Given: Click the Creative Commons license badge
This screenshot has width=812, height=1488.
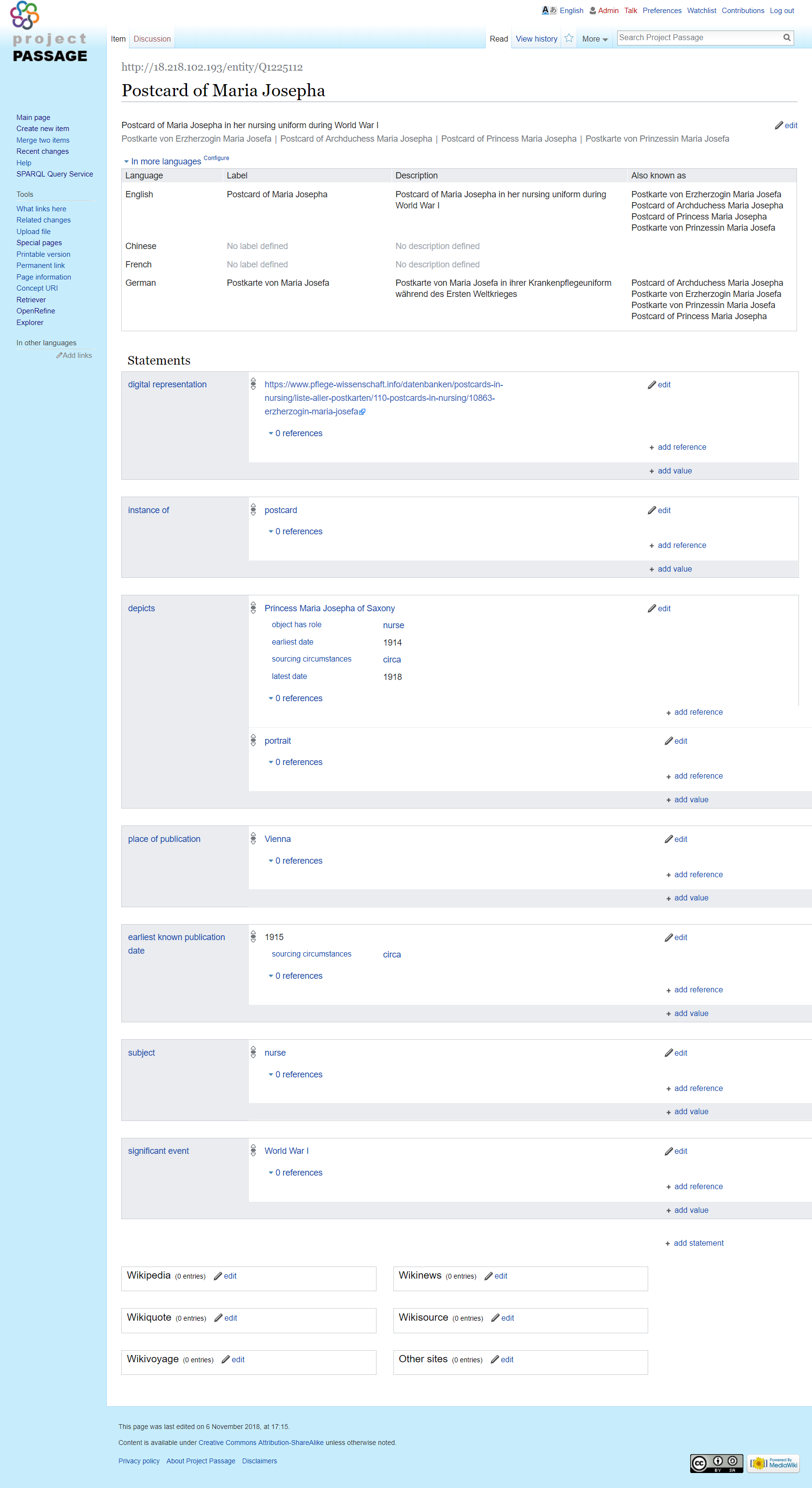Looking at the screenshot, I should pyautogui.click(x=716, y=1462).
